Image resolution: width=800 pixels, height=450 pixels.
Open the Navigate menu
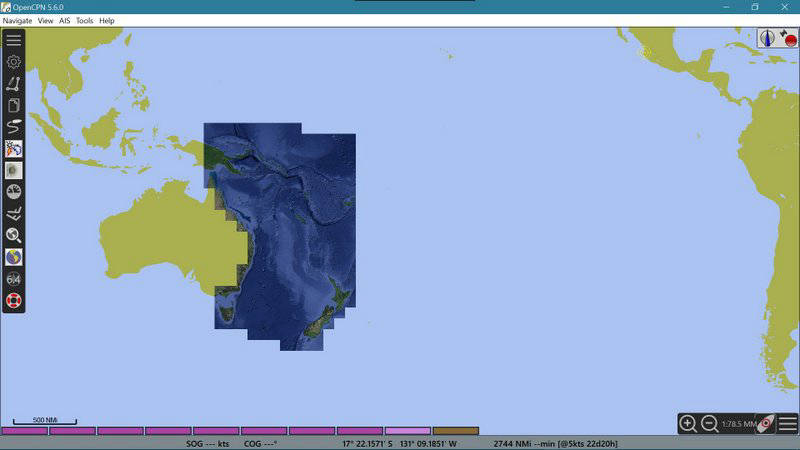17,20
